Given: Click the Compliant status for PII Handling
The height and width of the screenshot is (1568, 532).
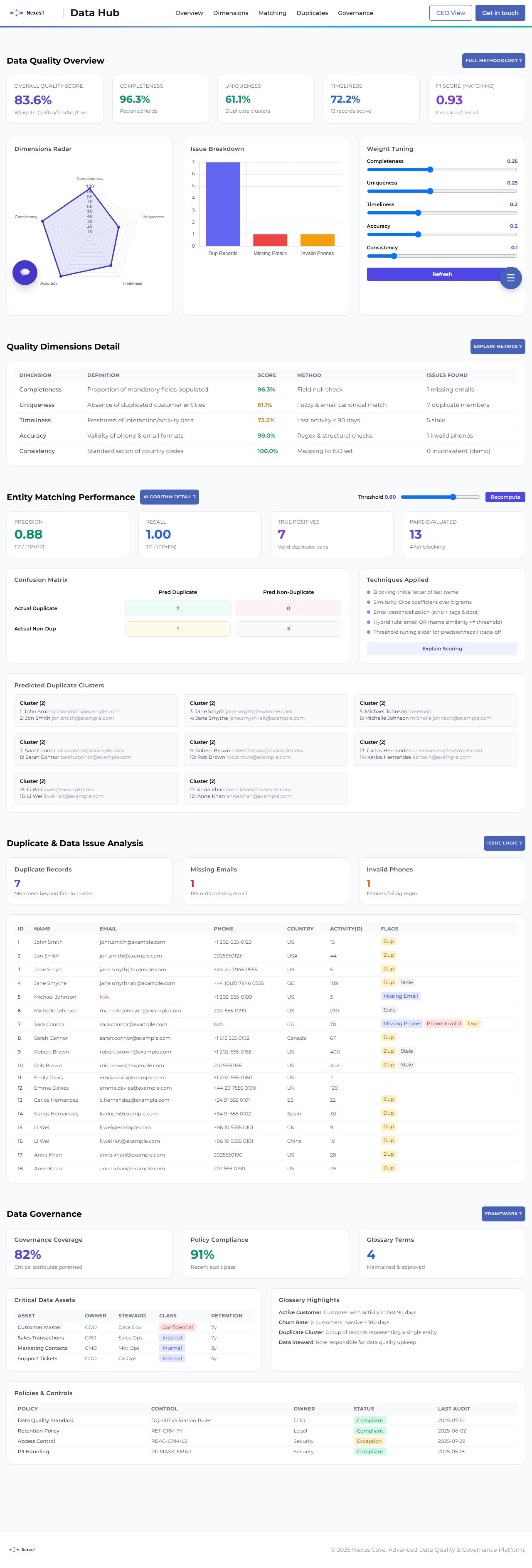Looking at the screenshot, I should pos(369,1451).
